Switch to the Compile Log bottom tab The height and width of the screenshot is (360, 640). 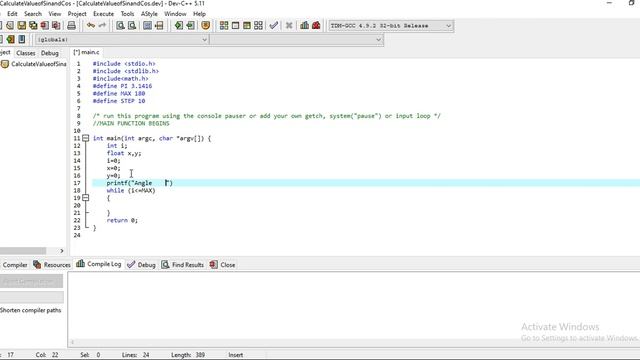tap(99, 264)
